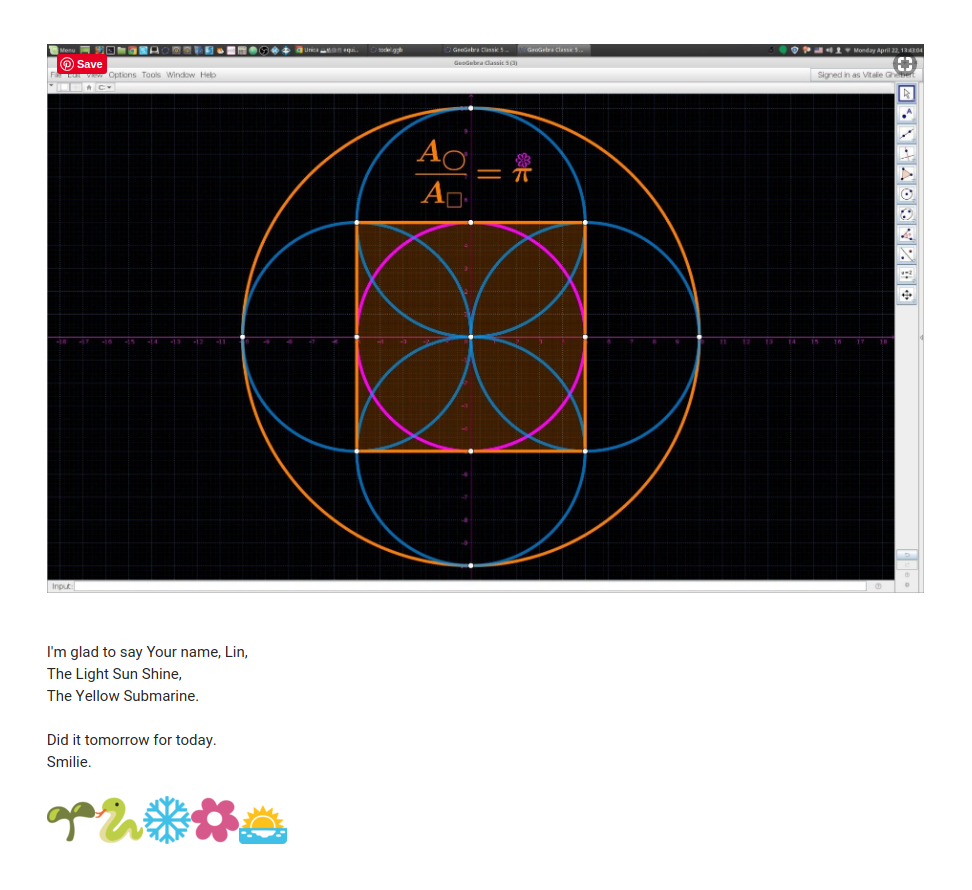Select the Point tool labeled A

906,113
